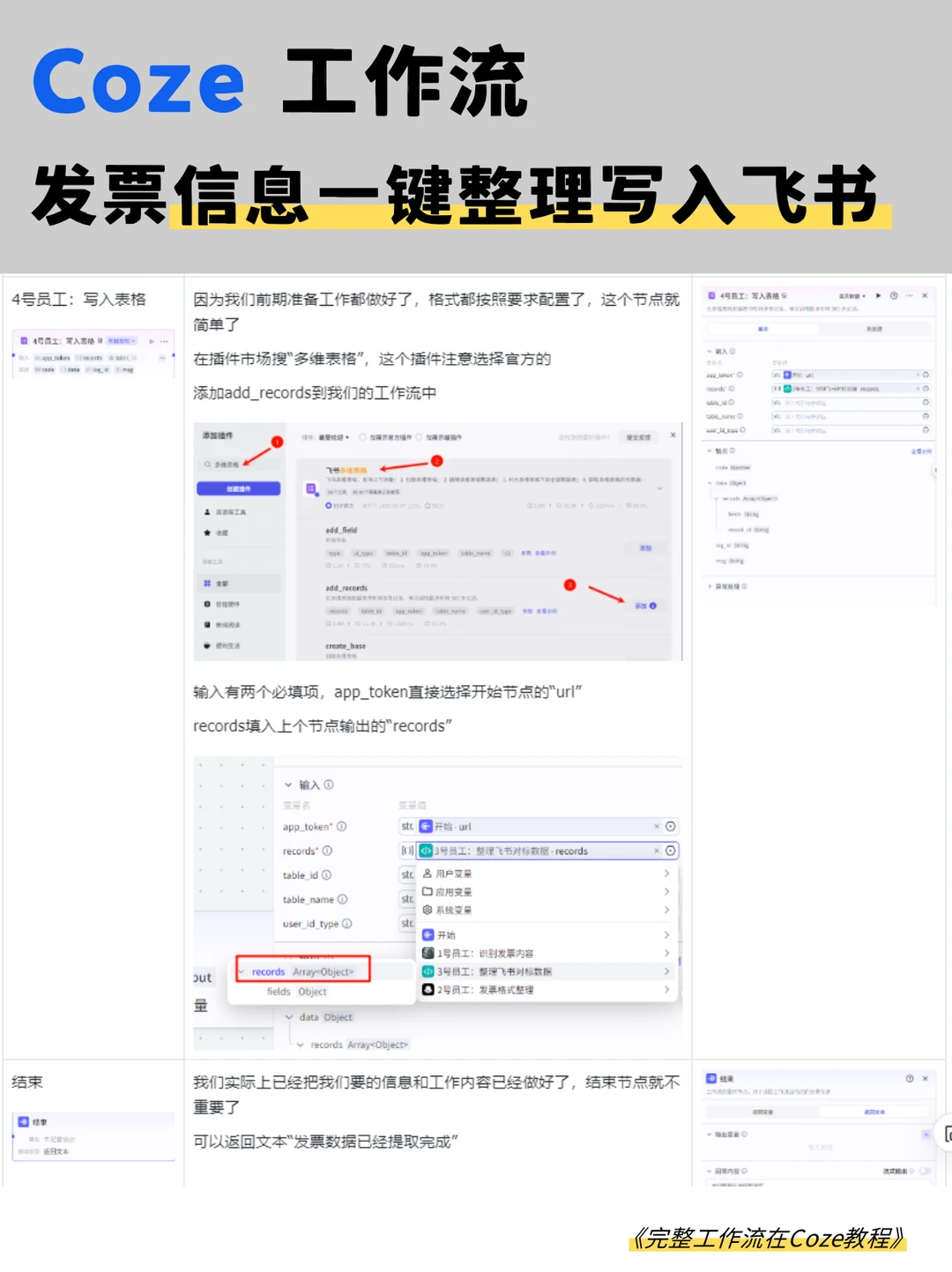Close the 4号员工: 写入表格 side panel
The height and width of the screenshot is (1272, 952).
pos(925,295)
